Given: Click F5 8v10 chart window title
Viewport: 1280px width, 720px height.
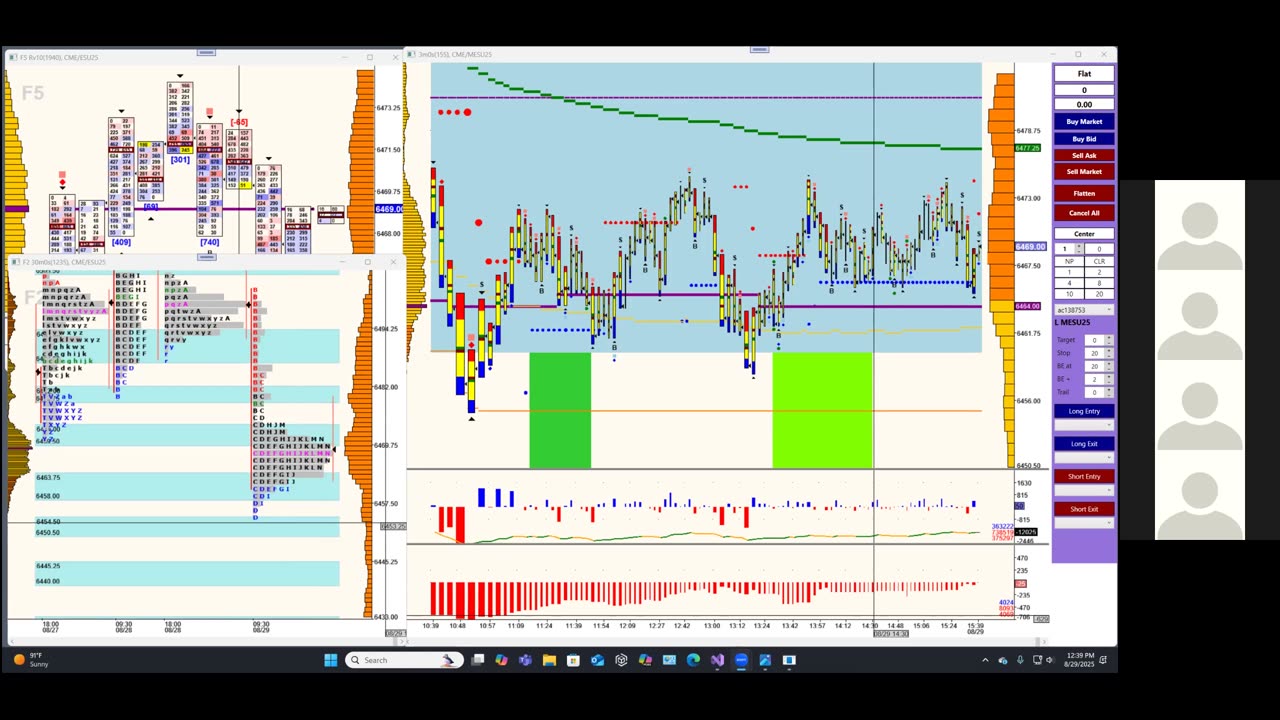Looking at the screenshot, I should tap(60, 57).
